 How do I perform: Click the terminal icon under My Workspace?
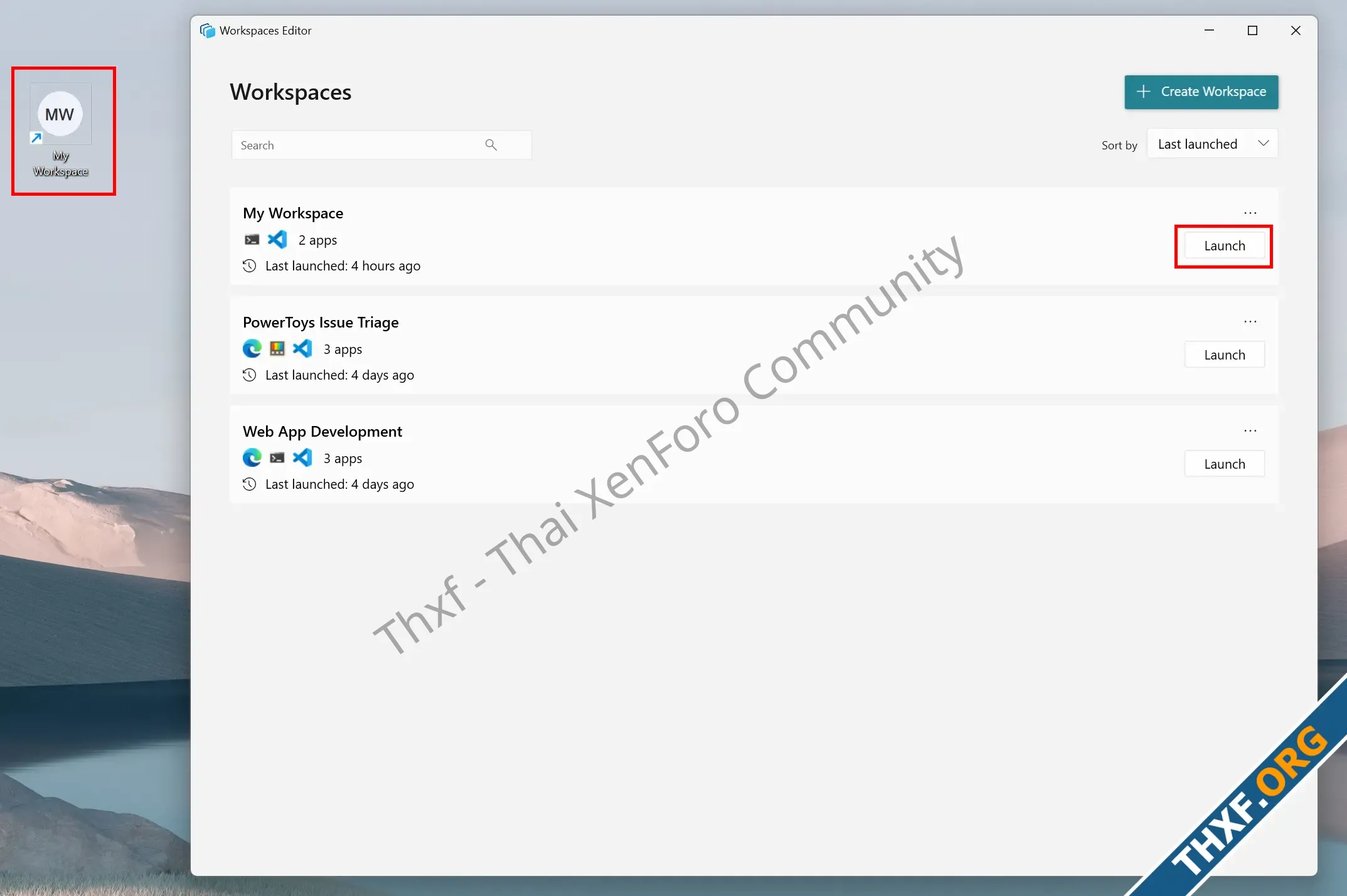pyautogui.click(x=252, y=240)
